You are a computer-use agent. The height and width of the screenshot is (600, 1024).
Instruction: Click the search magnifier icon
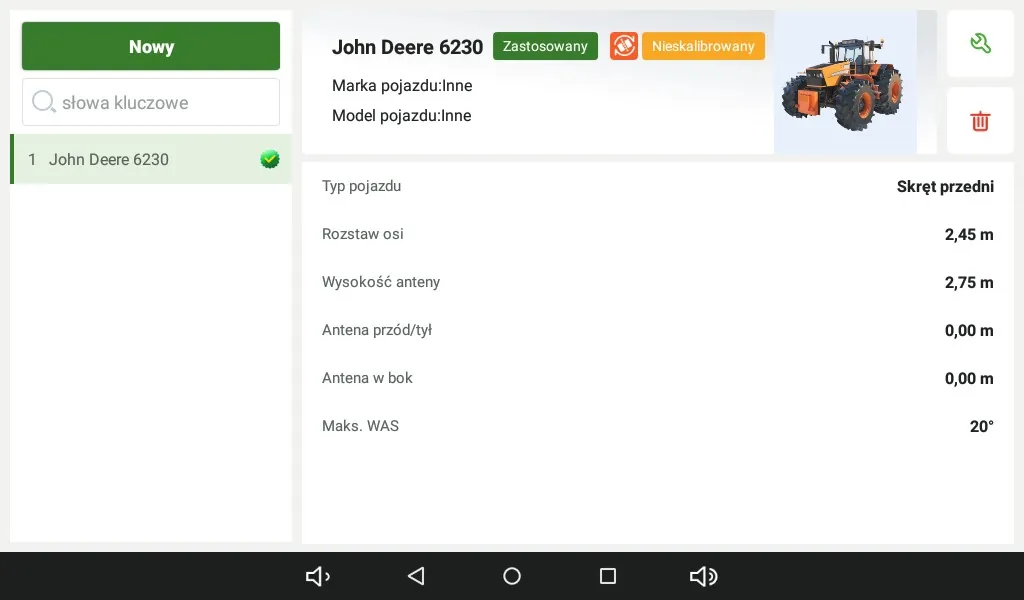pos(44,101)
